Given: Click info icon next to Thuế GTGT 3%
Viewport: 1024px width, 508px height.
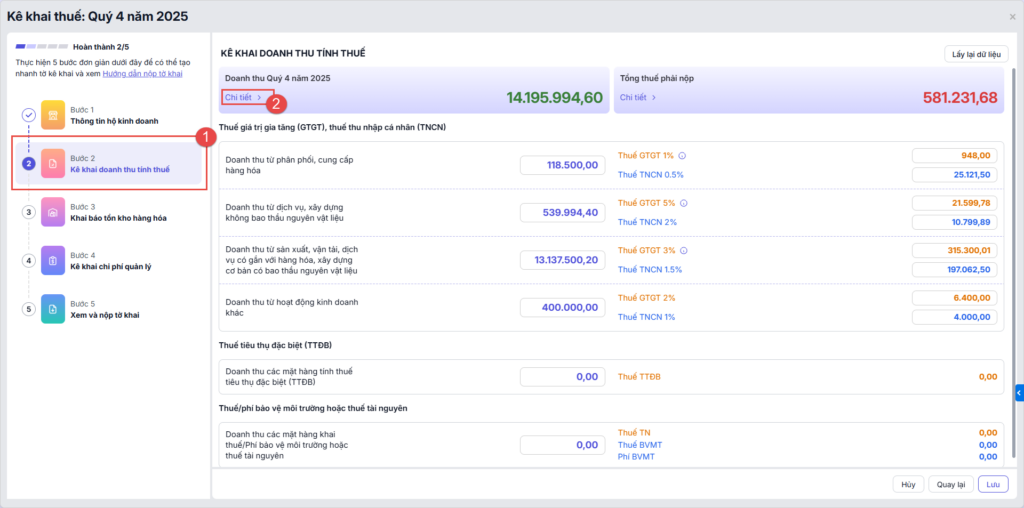Looking at the screenshot, I should [x=682, y=250].
